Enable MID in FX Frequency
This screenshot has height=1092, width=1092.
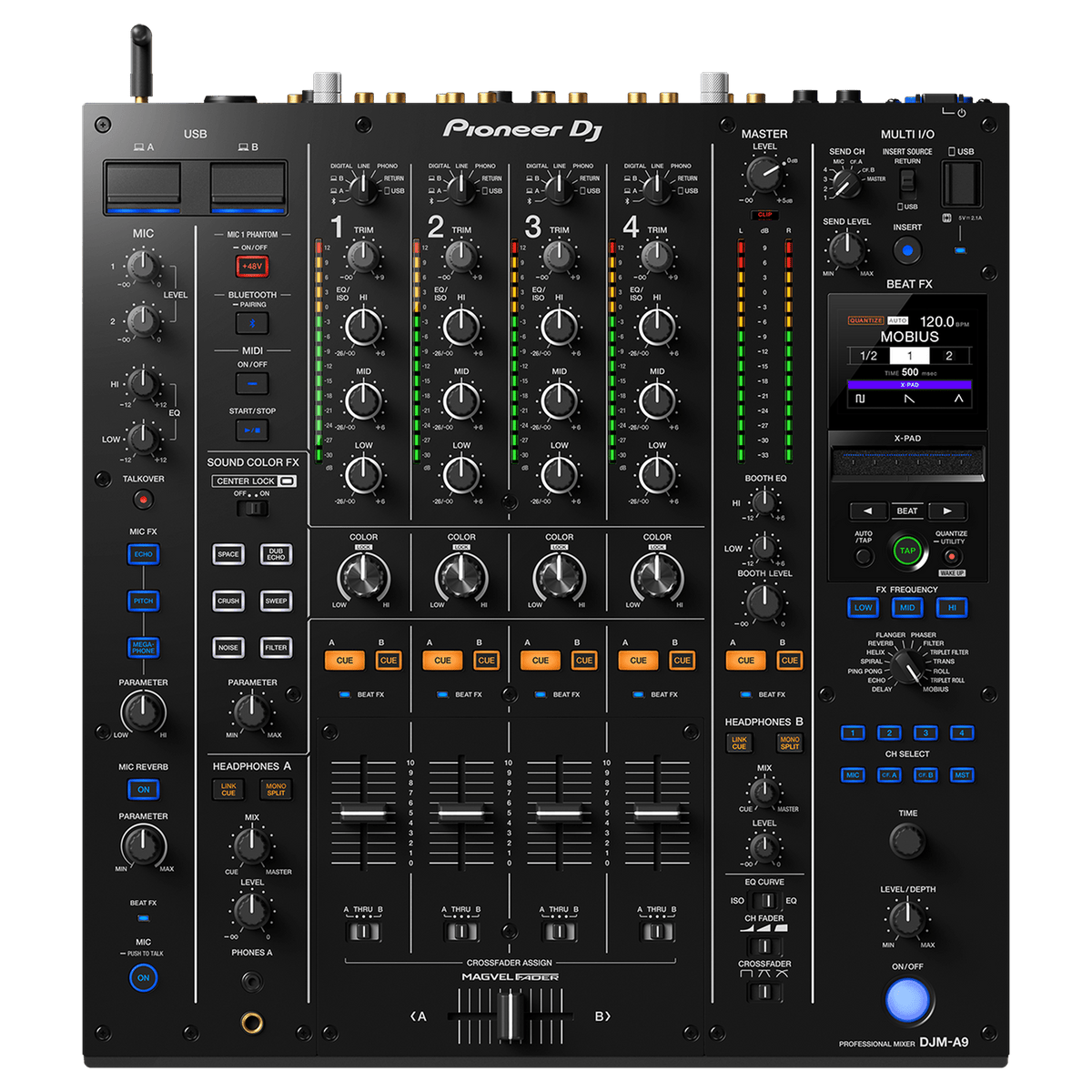(907, 608)
